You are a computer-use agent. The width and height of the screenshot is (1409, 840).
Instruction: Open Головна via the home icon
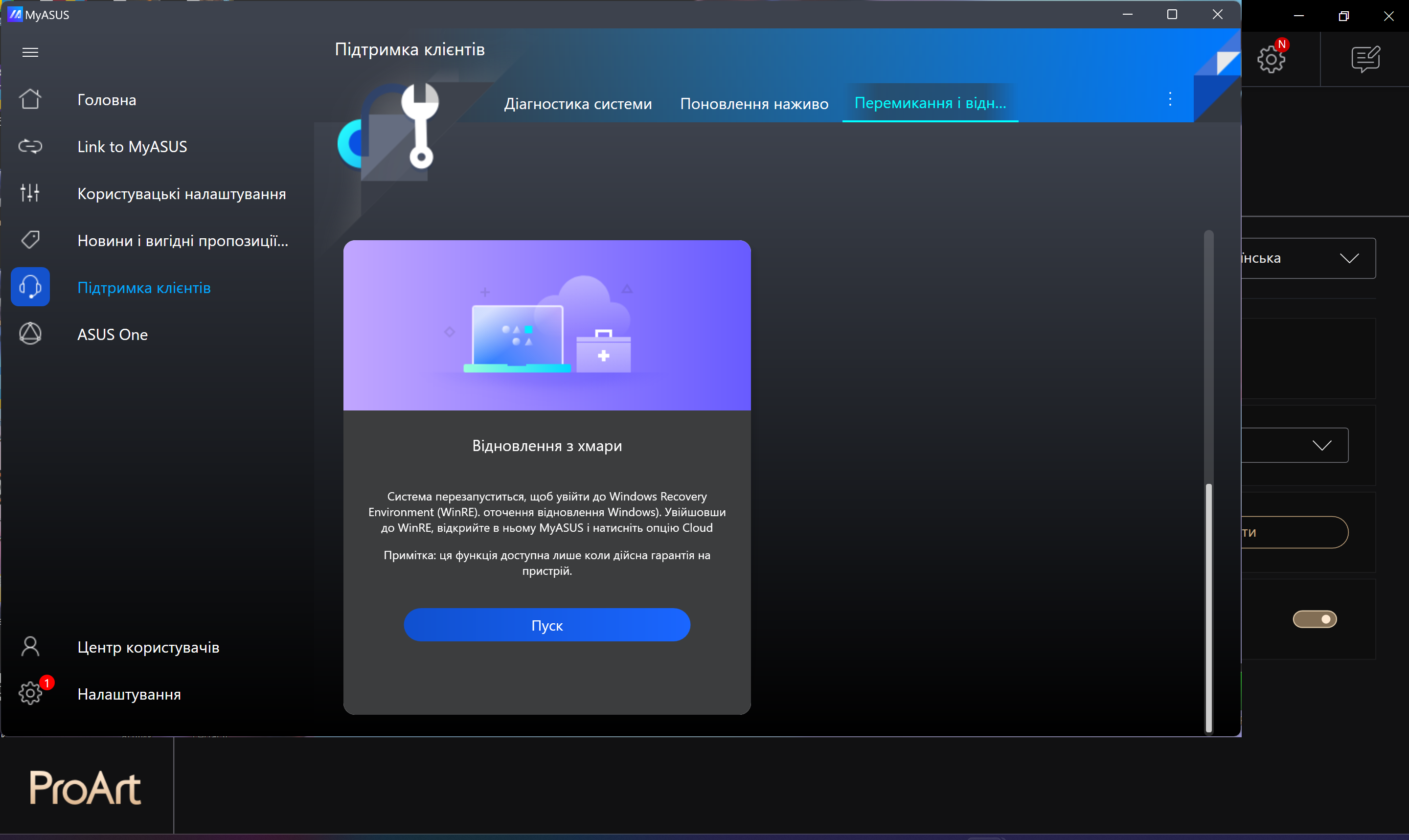click(30, 100)
